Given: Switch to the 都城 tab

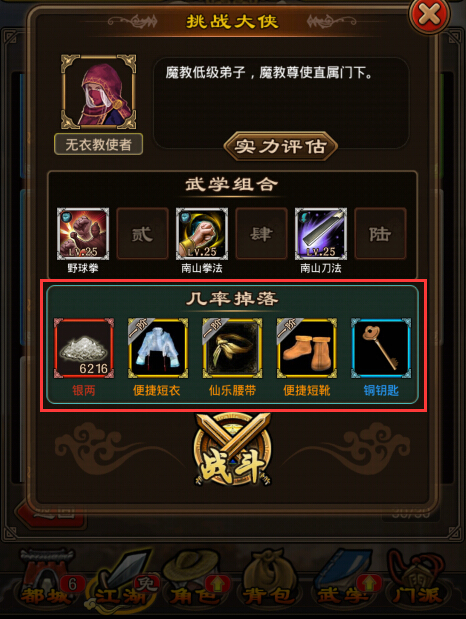Looking at the screenshot, I should [49, 582].
